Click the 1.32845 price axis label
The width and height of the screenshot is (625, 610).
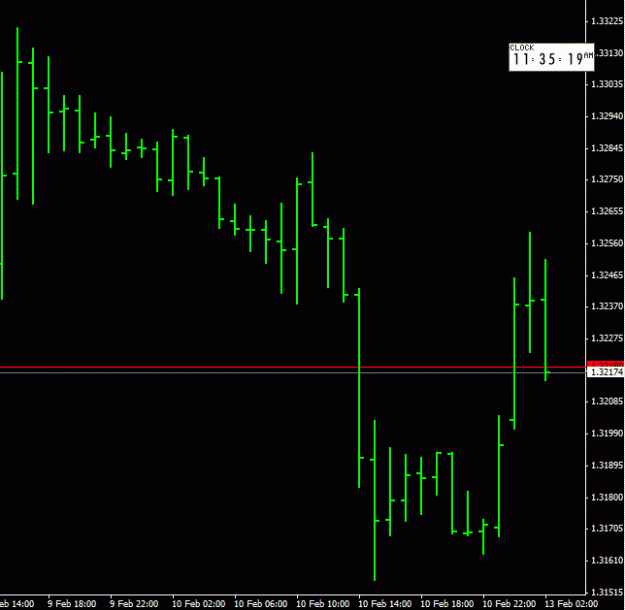tap(607, 148)
